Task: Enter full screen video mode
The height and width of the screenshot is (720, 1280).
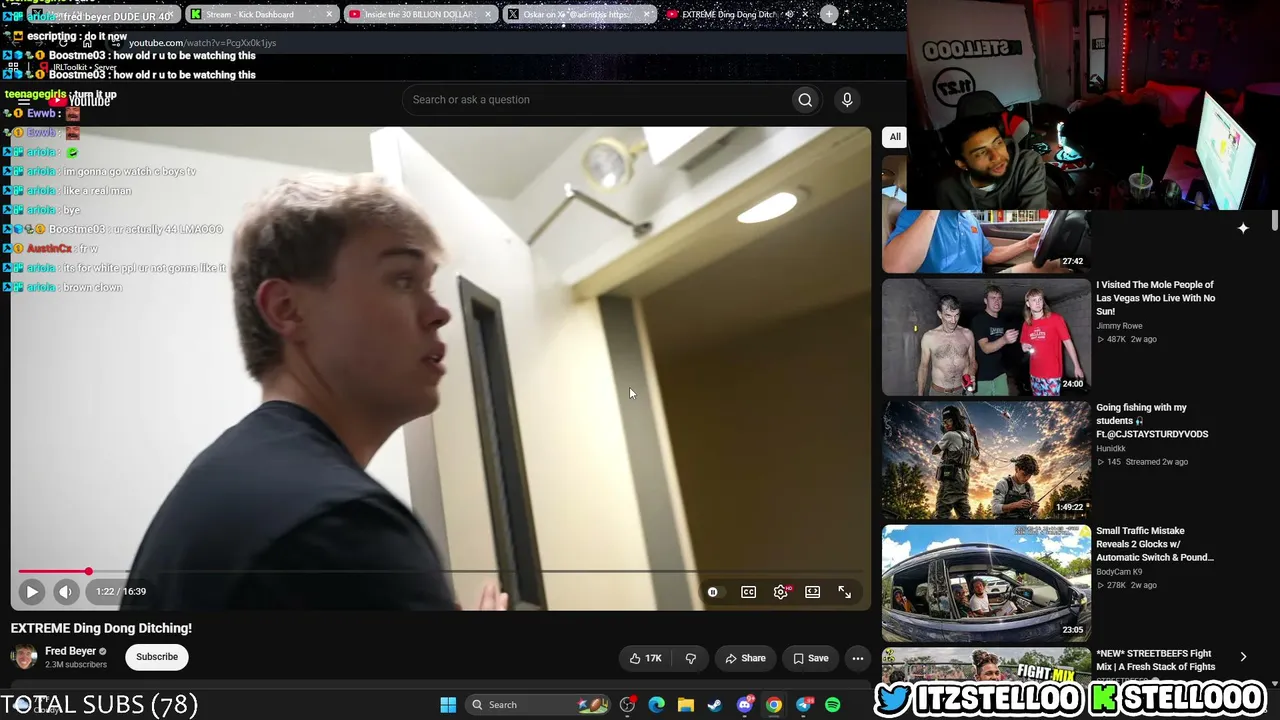Action: (845, 592)
